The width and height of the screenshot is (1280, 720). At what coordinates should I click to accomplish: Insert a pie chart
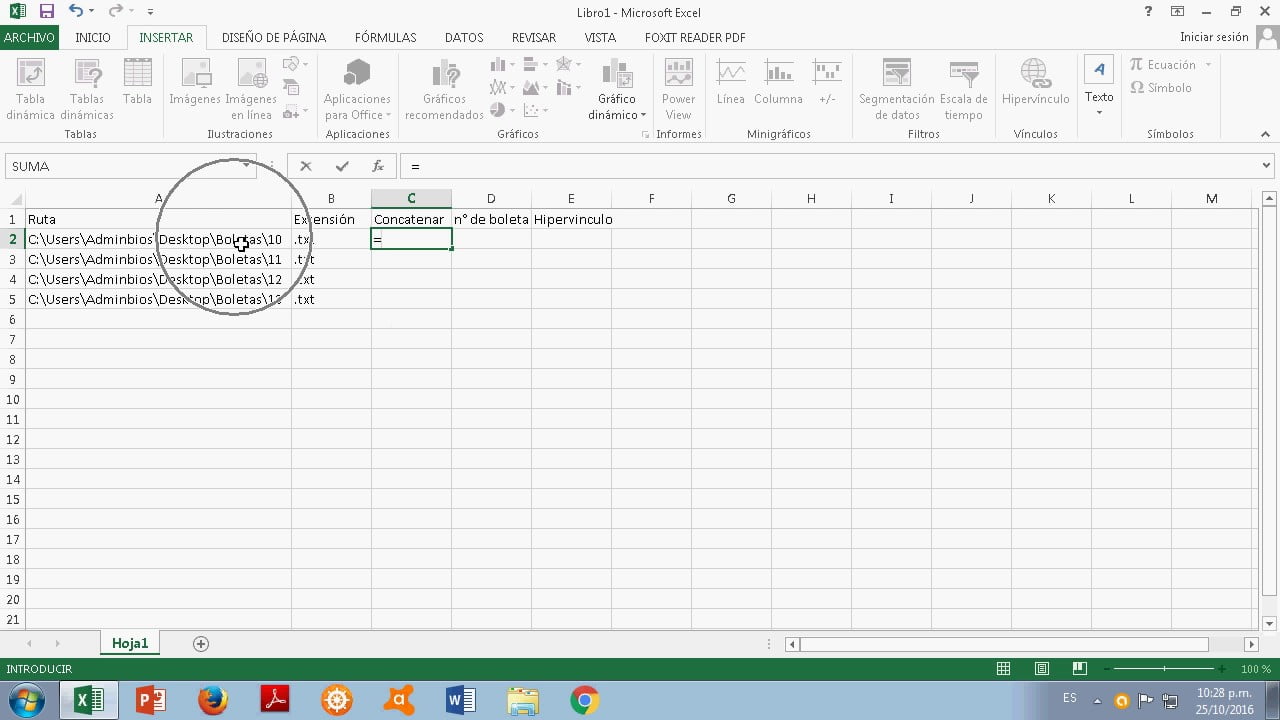point(502,111)
